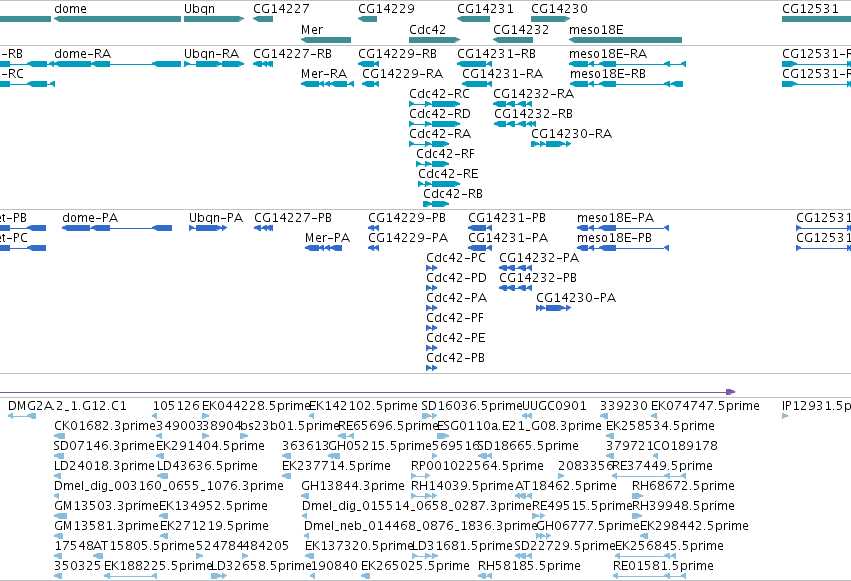
Task: Click transcript CG14229-RA
Action: click(x=370, y=84)
